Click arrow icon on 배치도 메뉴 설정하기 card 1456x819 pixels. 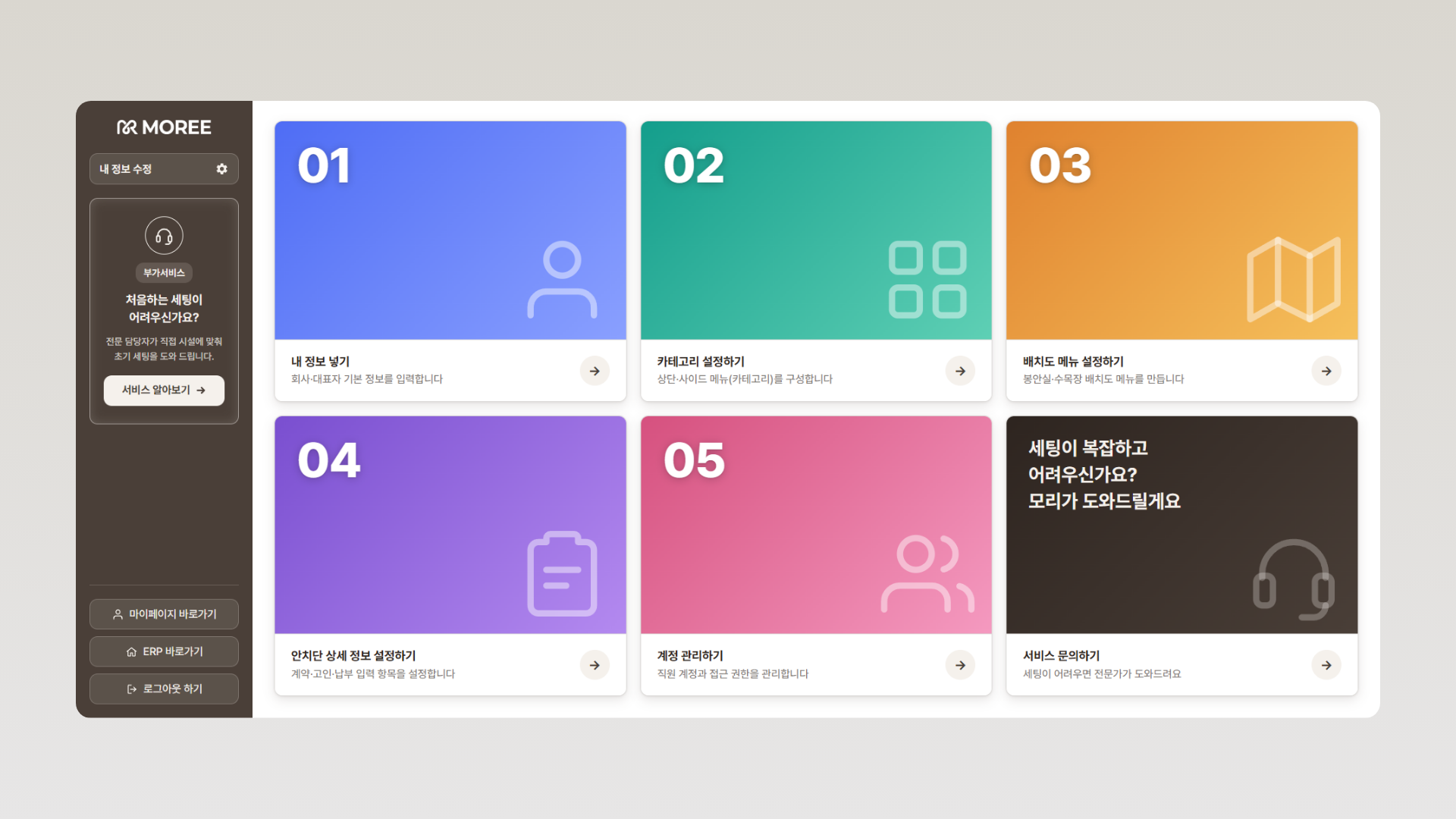point(1326,371)
